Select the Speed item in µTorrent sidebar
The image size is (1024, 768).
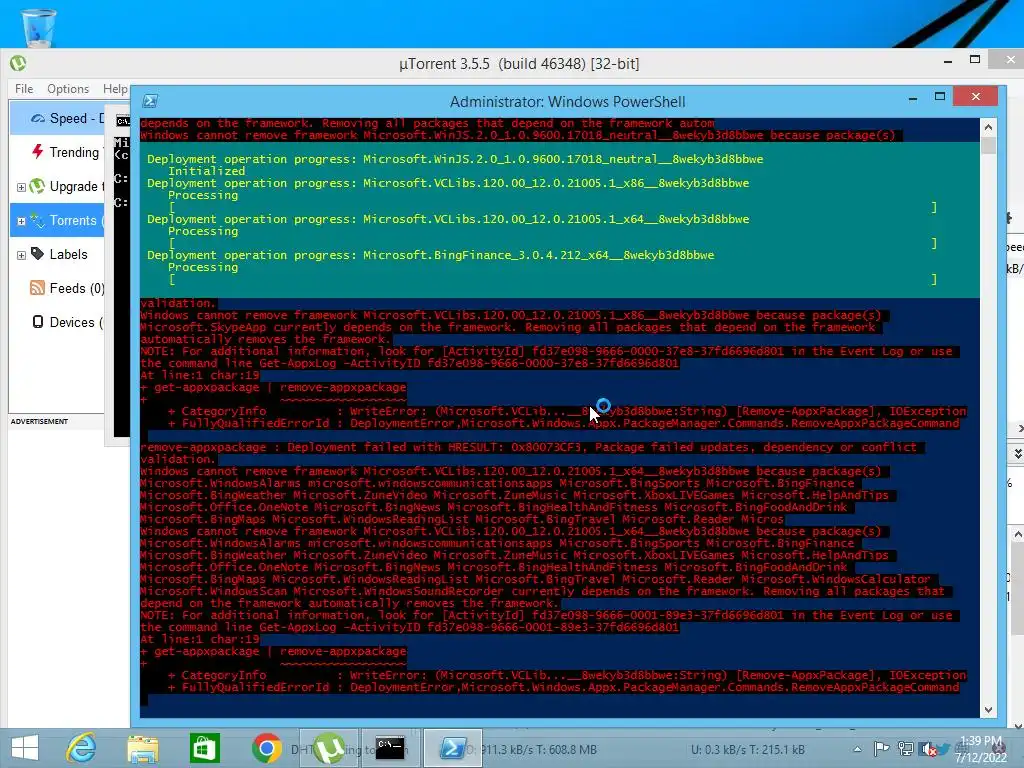point(57,118)
